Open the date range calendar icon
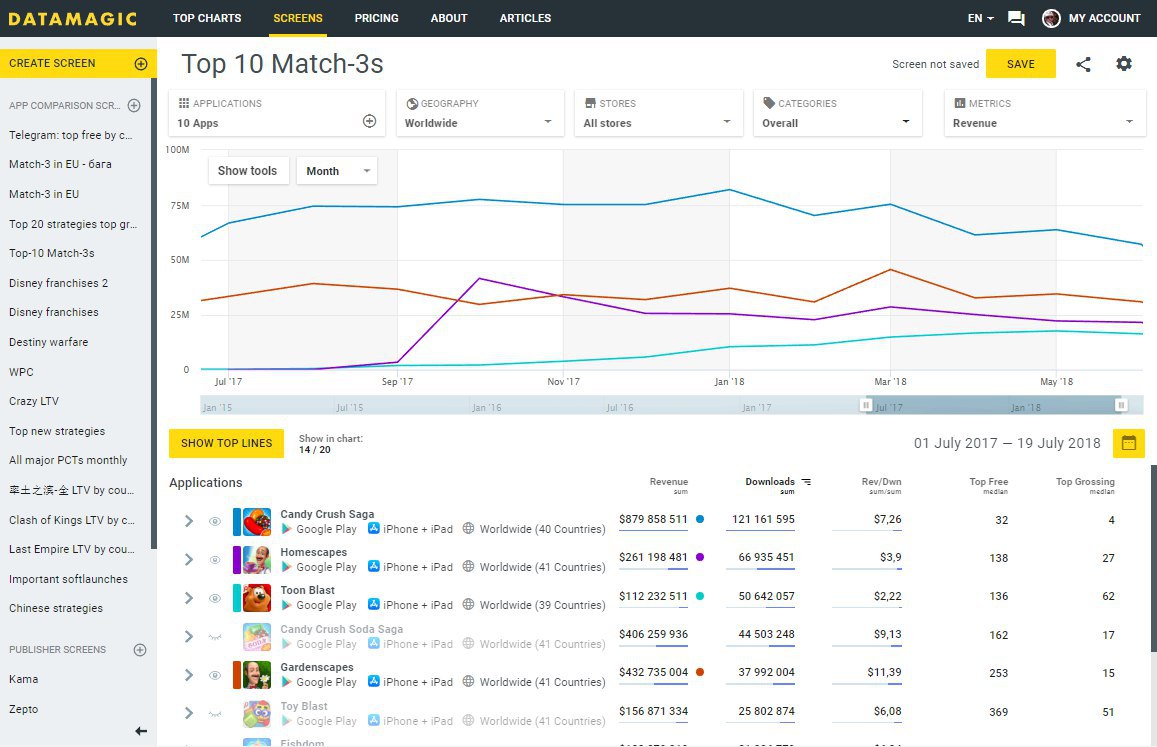 (1128, 443)
